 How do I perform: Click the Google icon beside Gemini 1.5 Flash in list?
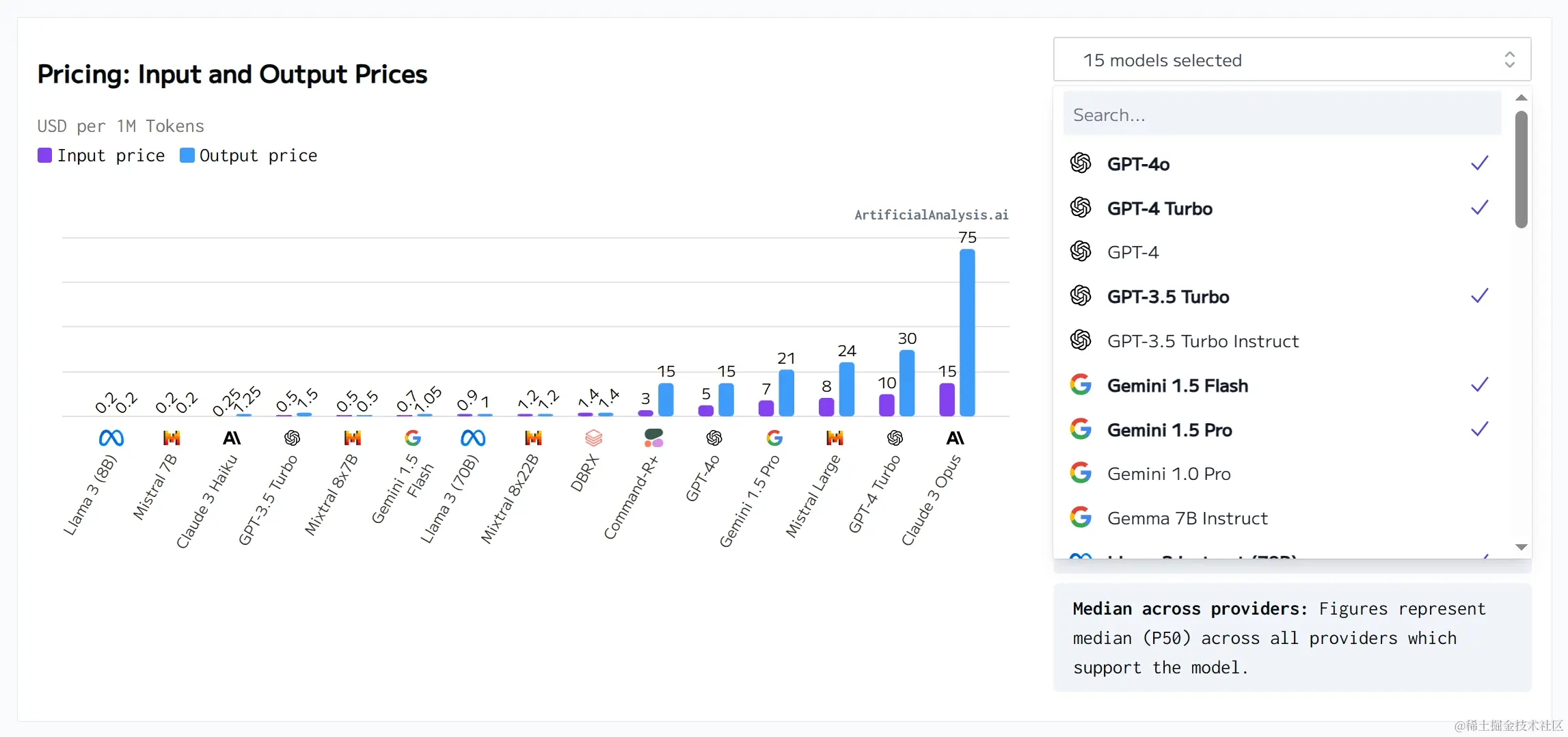[1081, 384]
